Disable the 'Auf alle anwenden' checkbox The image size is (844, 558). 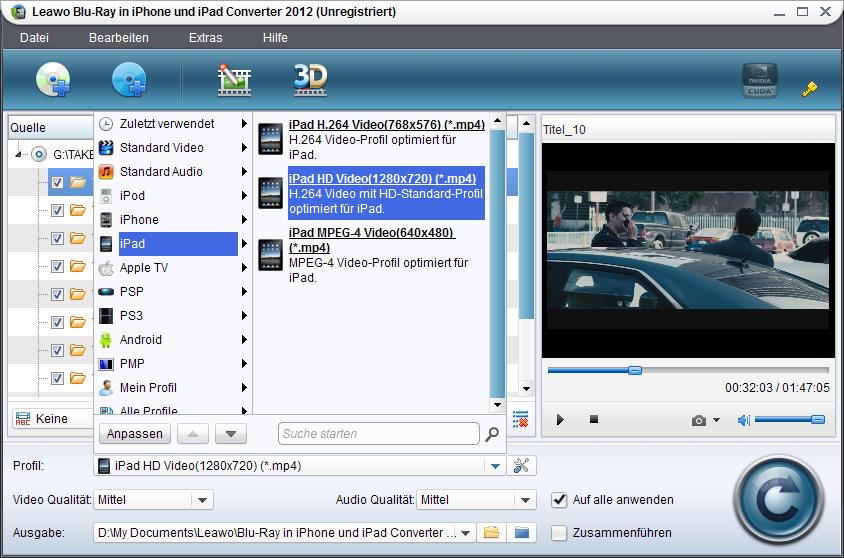pos(559,500)
